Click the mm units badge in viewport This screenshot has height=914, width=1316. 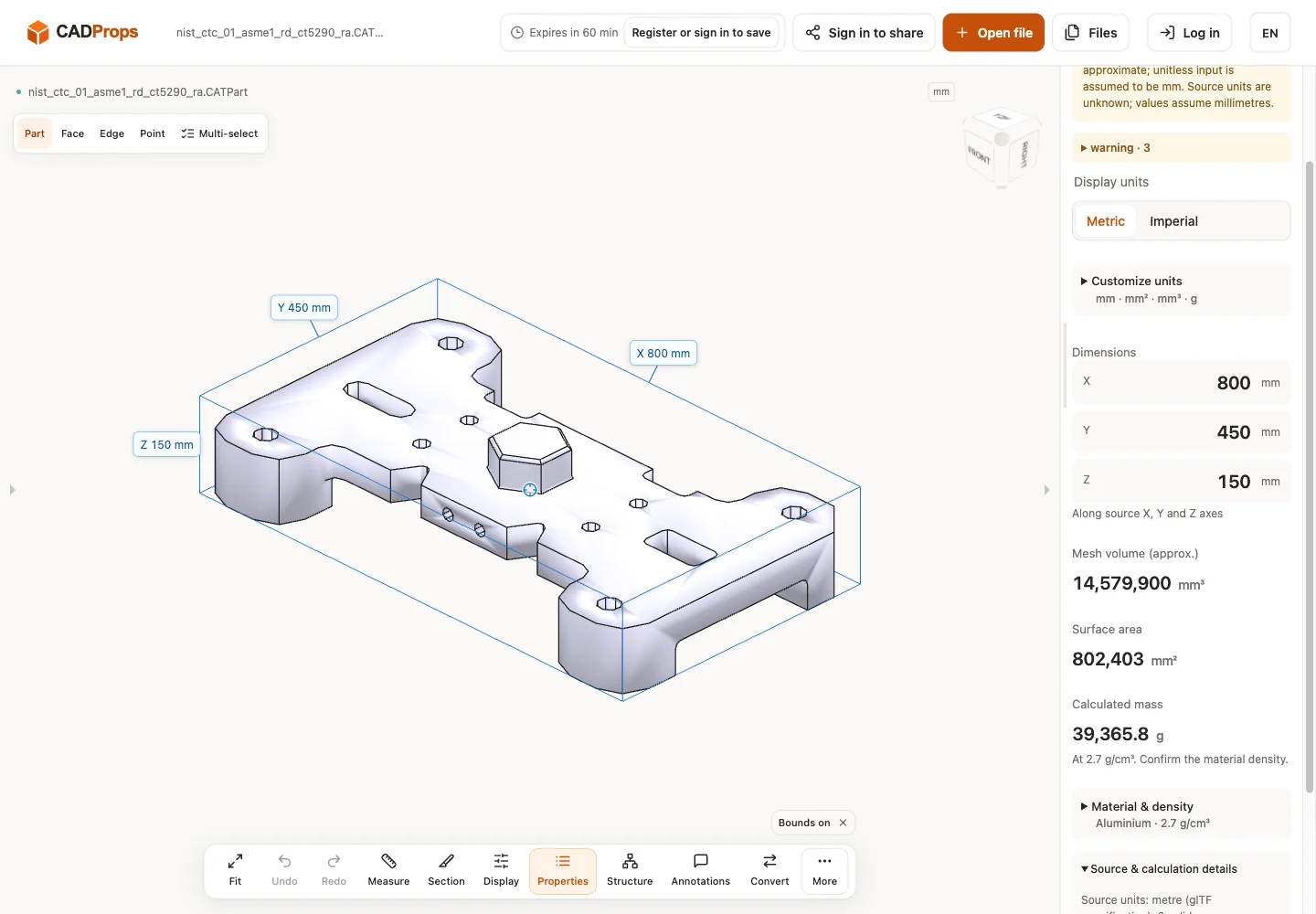[x=941, y=91]
